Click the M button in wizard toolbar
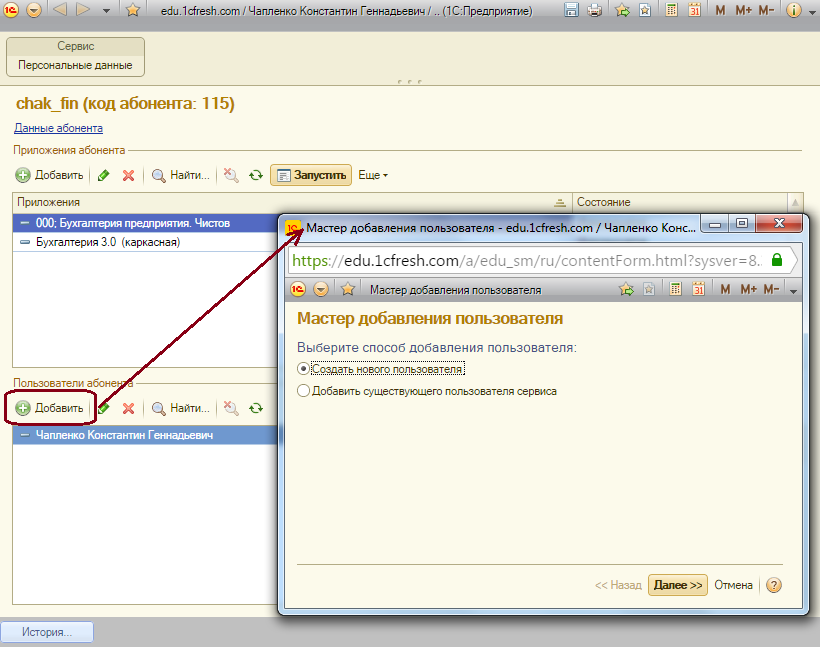The height and width of the screenshot is (647, 820). click(725, 289)
